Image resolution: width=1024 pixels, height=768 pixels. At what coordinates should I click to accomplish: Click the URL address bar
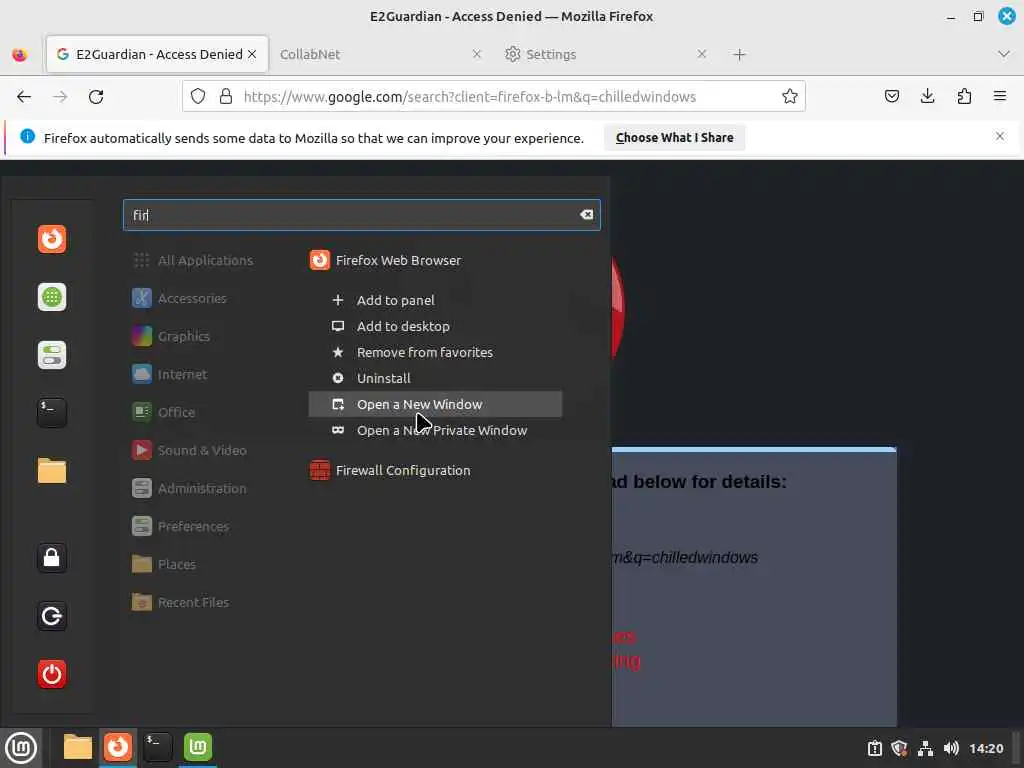(493, 97)
